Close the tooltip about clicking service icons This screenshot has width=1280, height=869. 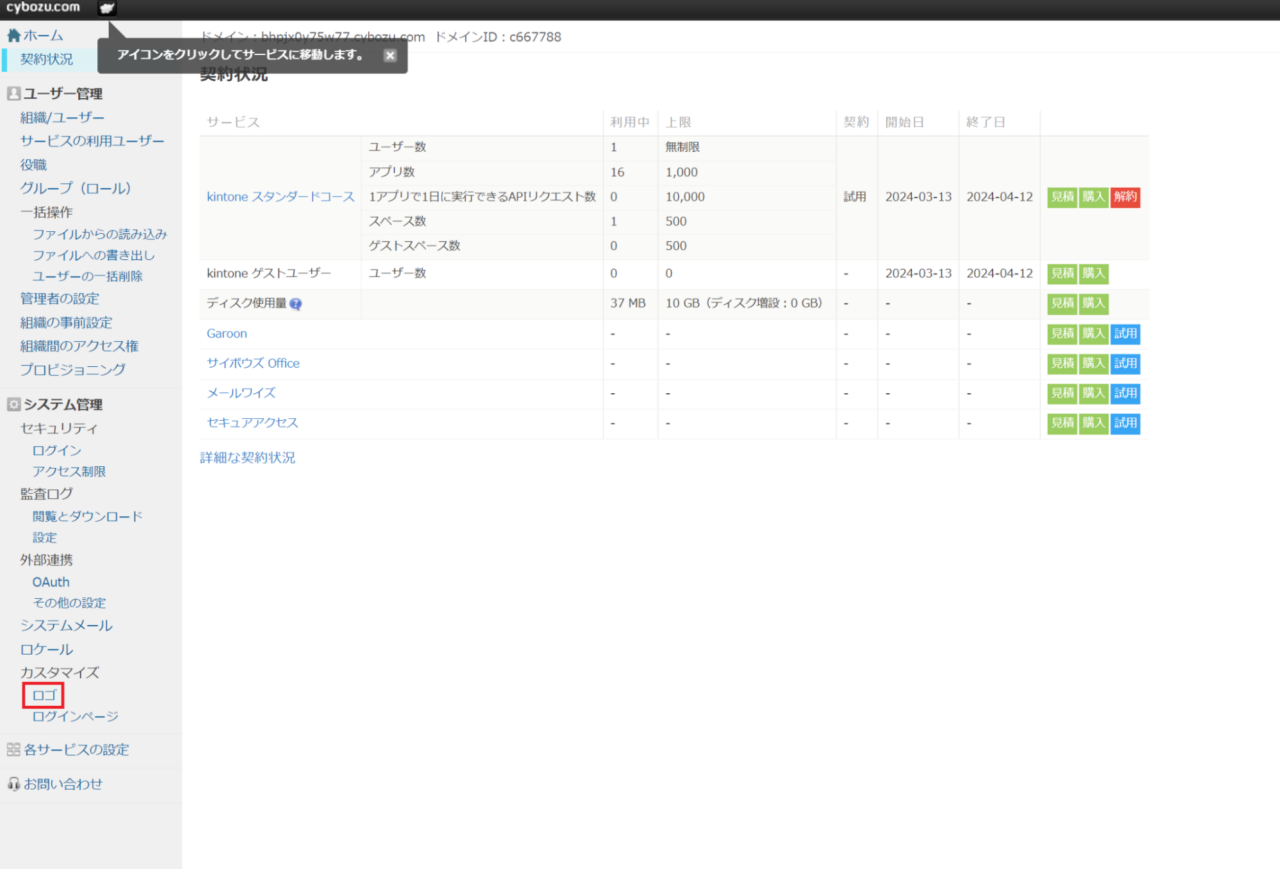click(390, 56)
